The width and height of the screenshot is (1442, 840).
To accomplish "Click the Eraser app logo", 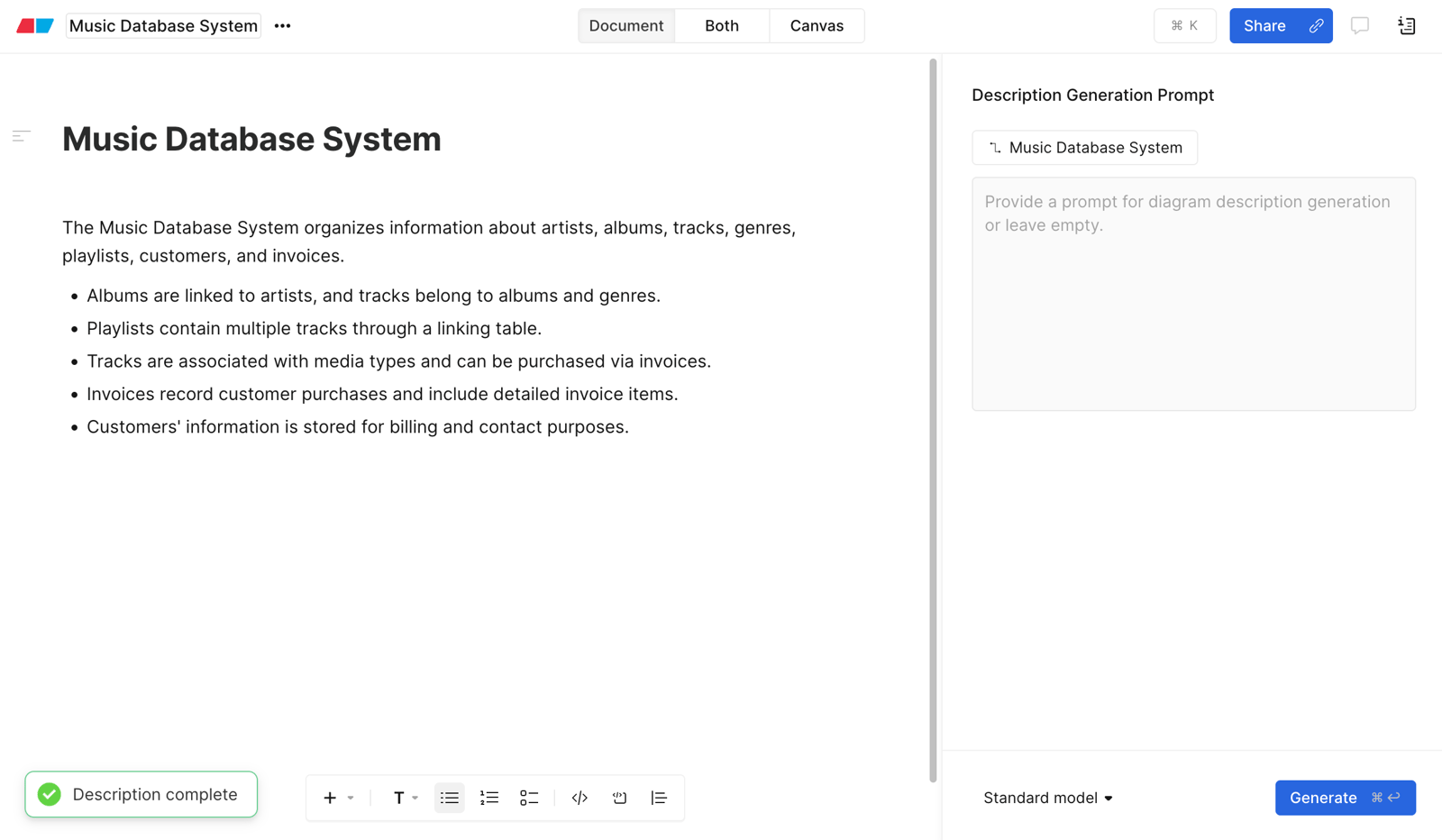I will coord(35,26).
